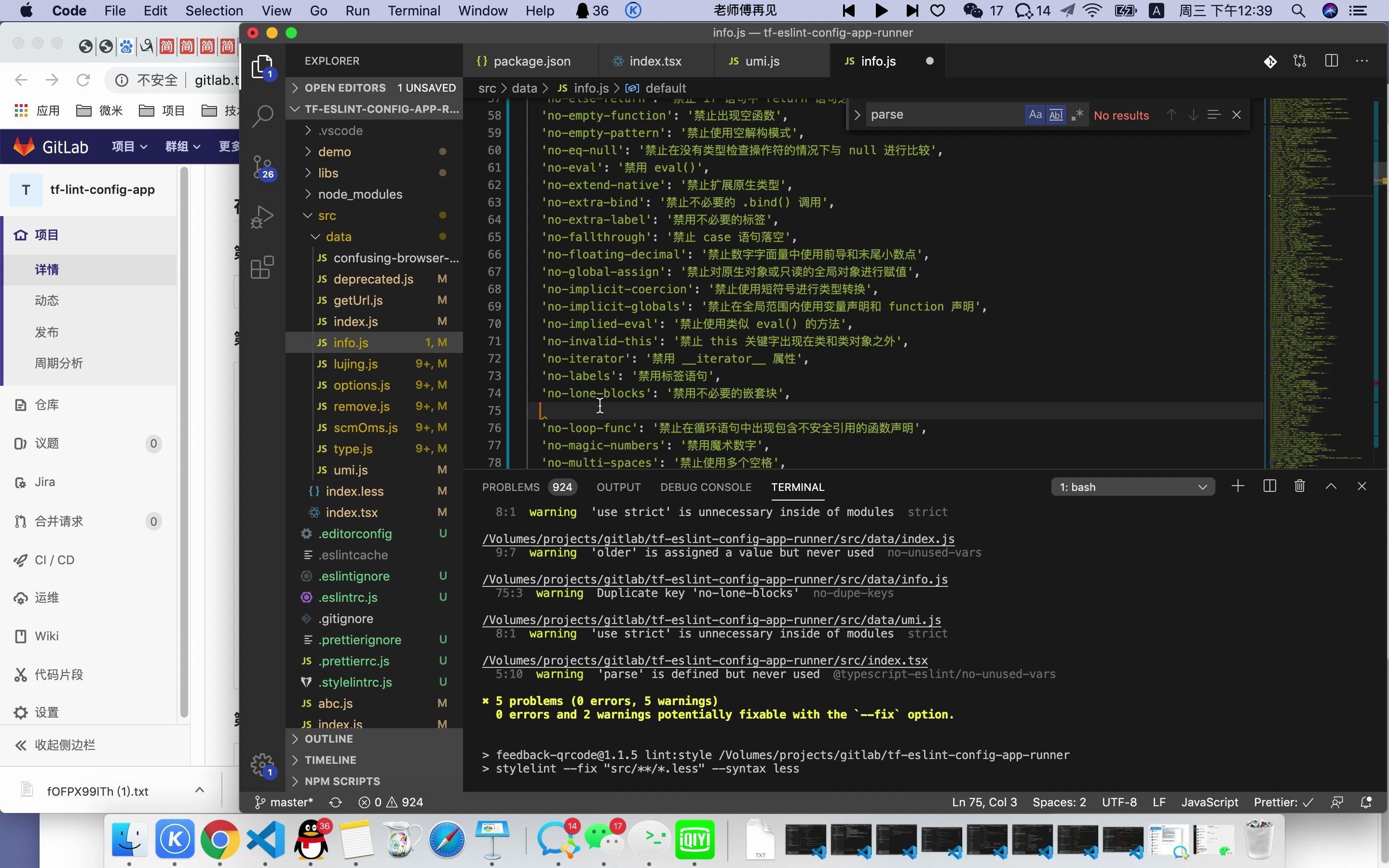
Task: Click the Prettier status item
Action: pyautogui.click(x=1283, y=802)
